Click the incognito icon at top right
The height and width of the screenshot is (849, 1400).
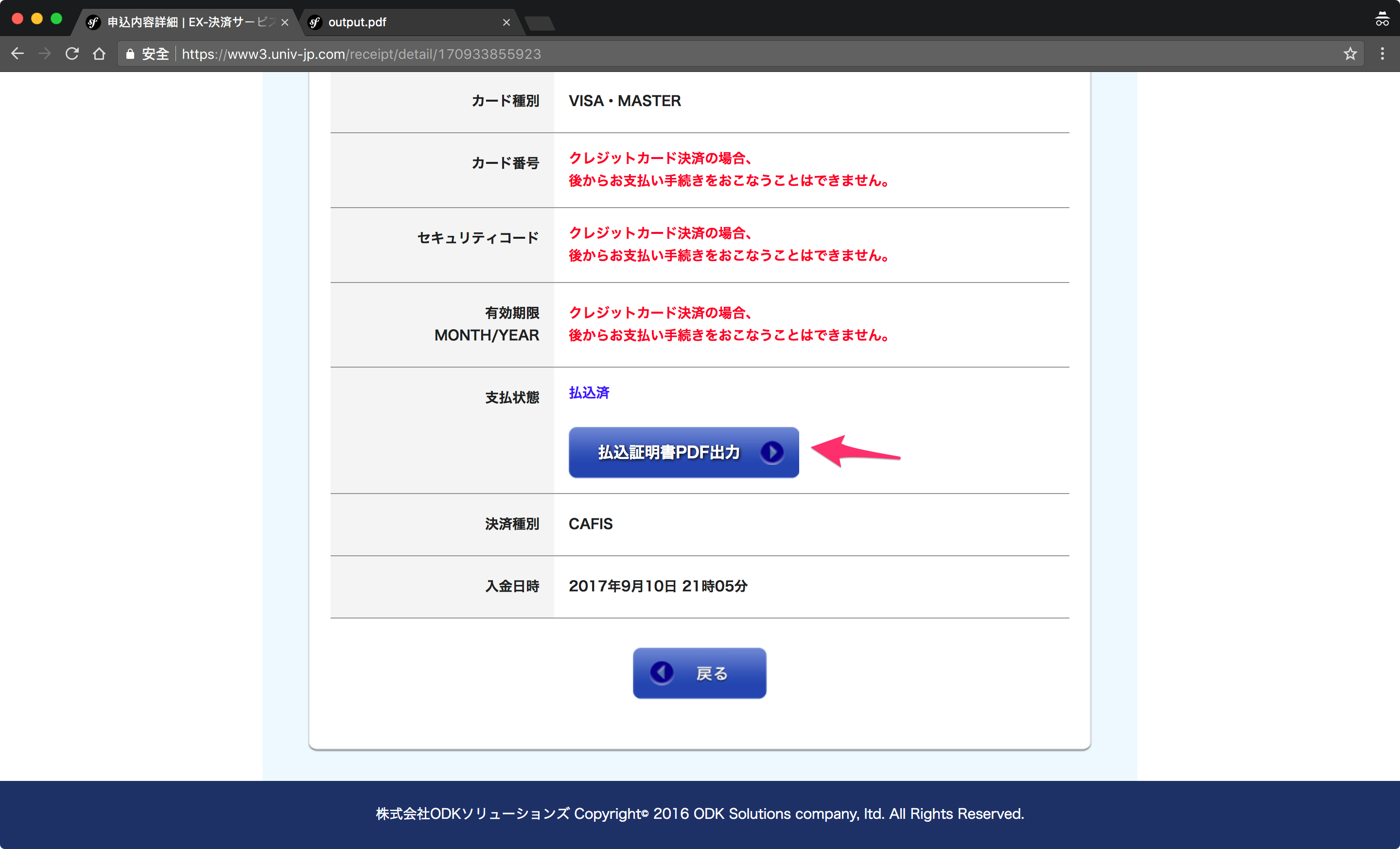tap(1382, 19)
